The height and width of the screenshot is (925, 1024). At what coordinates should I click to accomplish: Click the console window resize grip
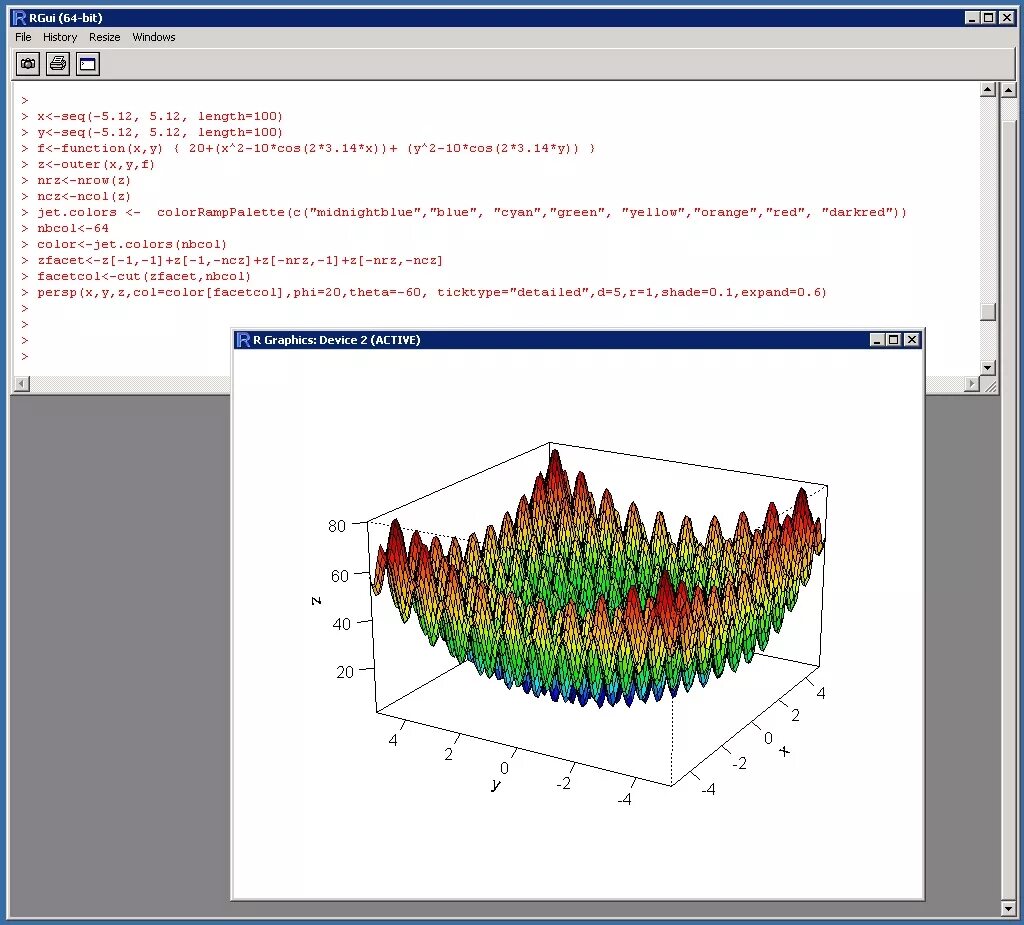991,386
